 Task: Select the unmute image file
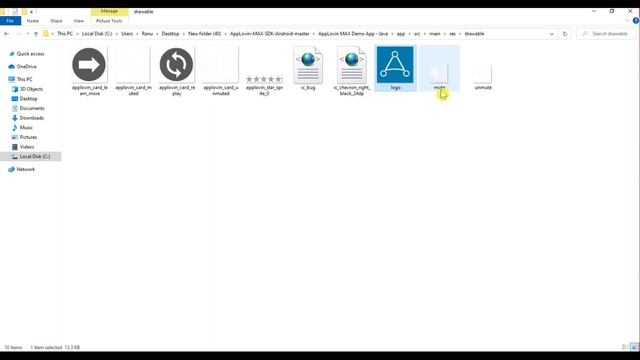tap(483, 73)
